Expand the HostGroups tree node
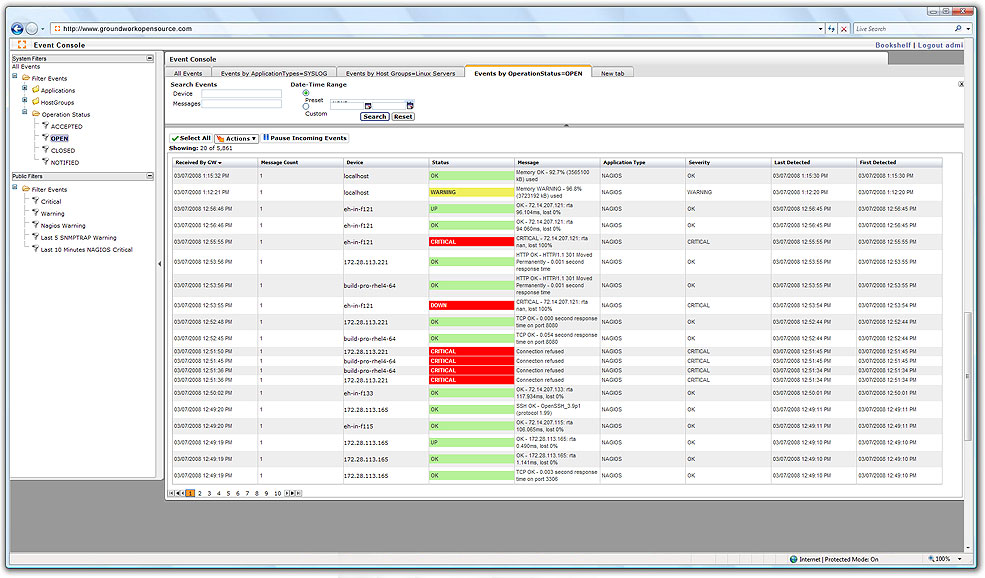 point(25,102)
